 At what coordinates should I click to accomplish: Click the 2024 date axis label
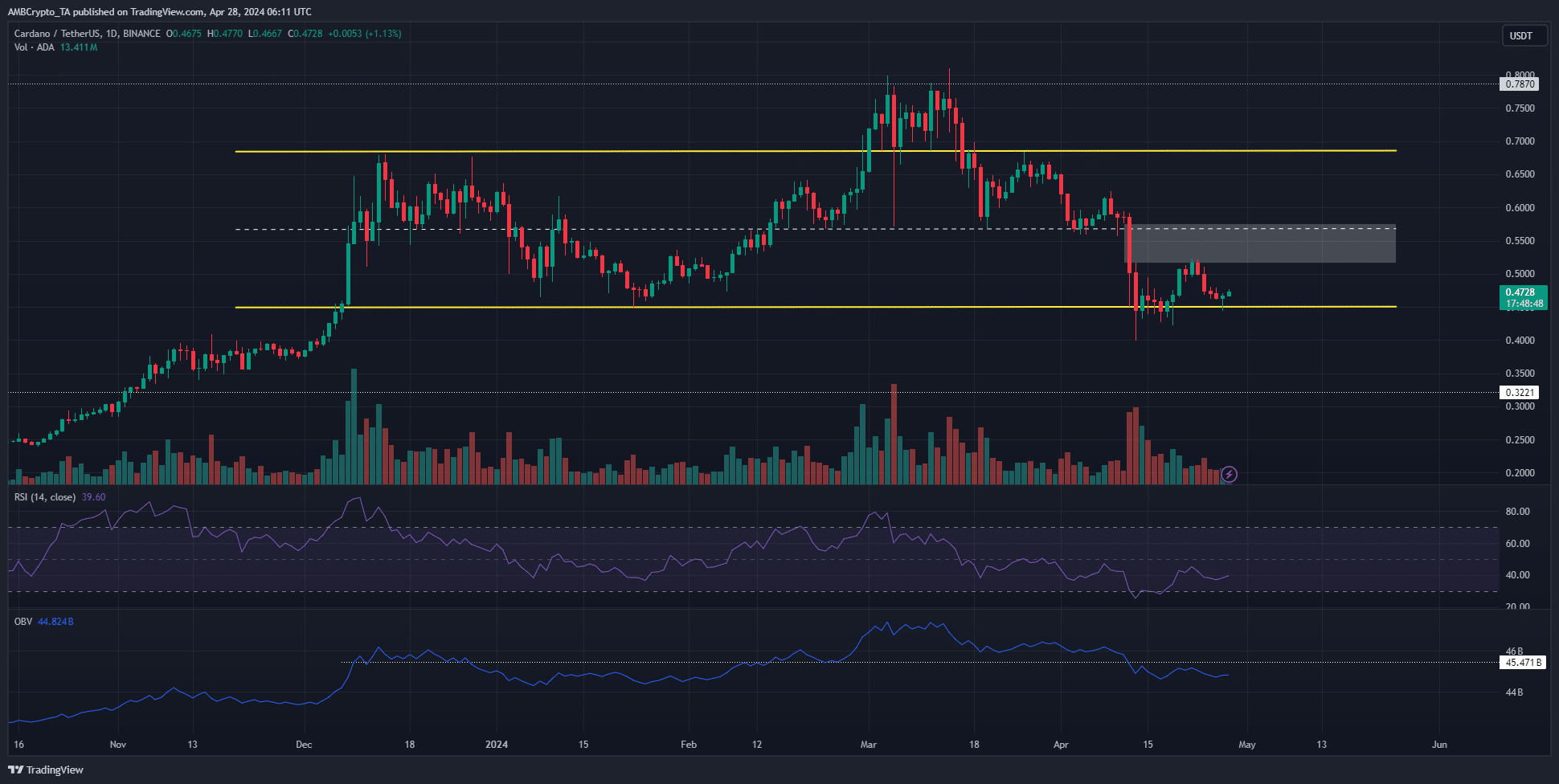(x=497, y=745)
